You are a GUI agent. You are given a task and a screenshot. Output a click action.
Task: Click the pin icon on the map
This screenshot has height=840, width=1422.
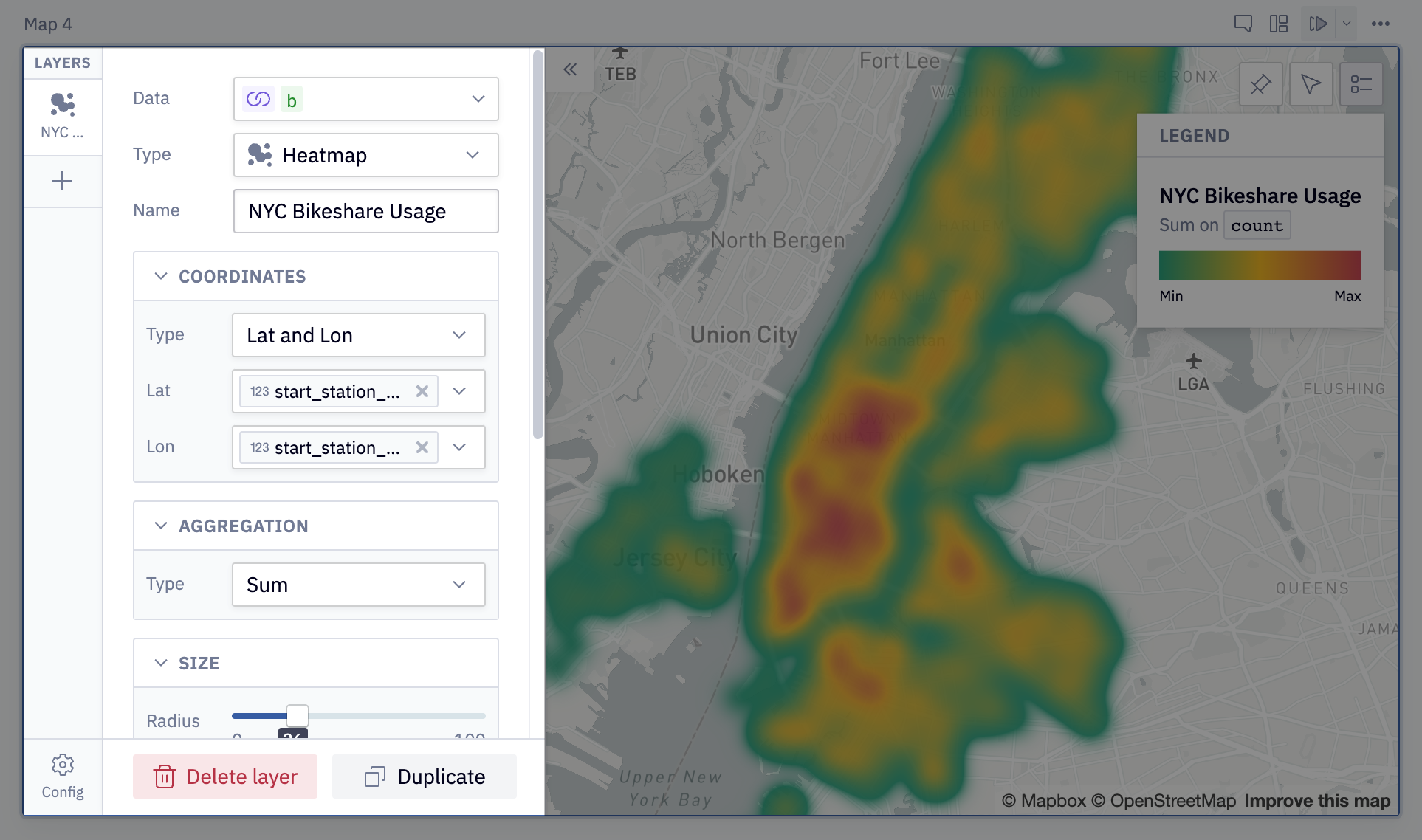[1261, 84]
